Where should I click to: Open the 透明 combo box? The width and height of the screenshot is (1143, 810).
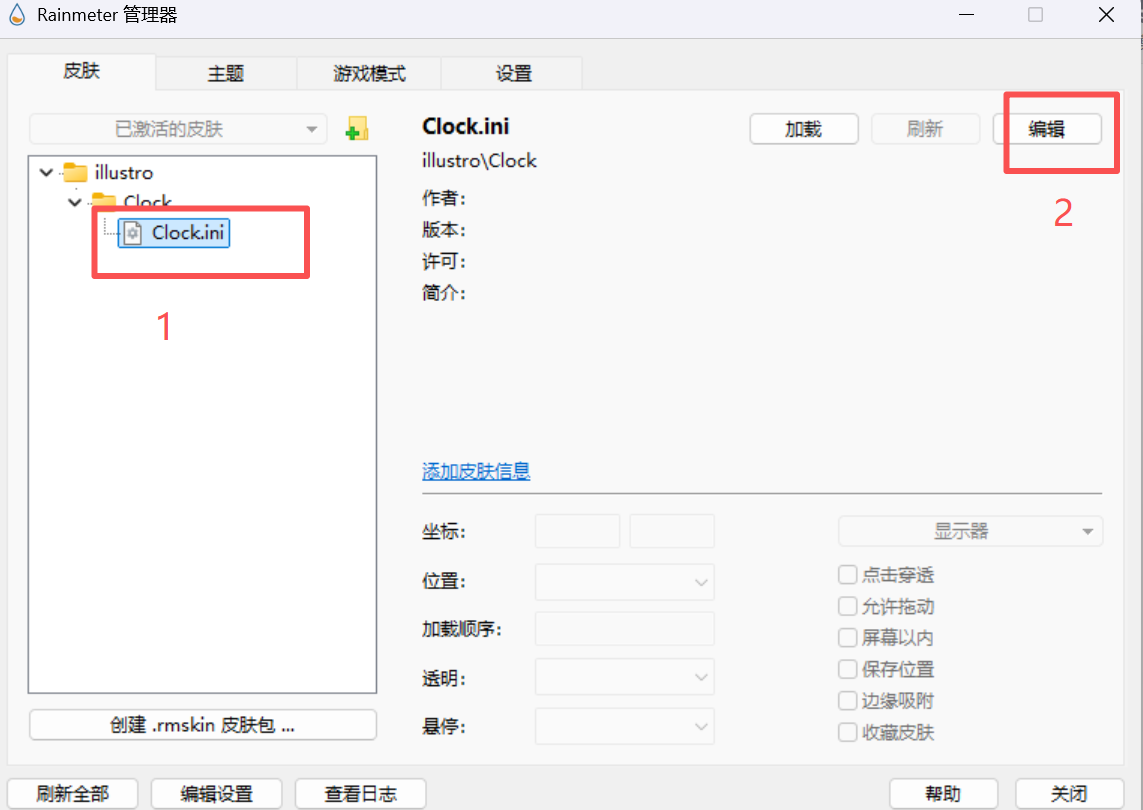click(x=624, y=677)
